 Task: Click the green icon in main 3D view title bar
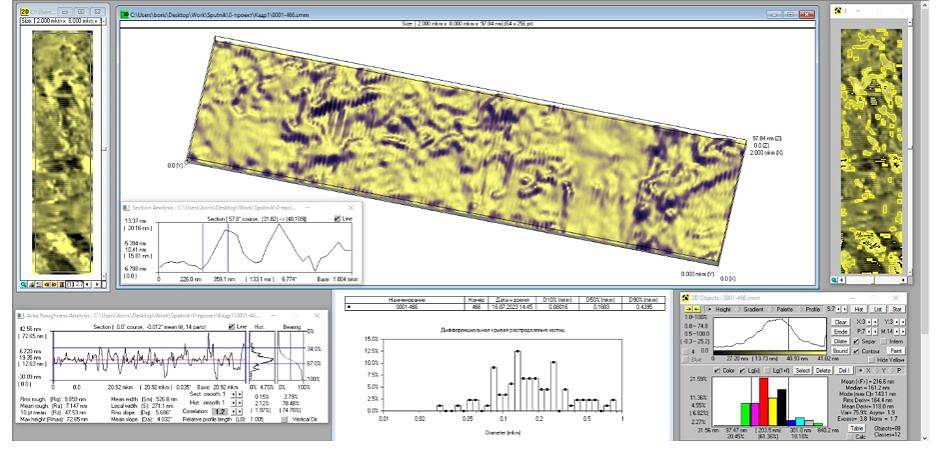coord(124,15)
